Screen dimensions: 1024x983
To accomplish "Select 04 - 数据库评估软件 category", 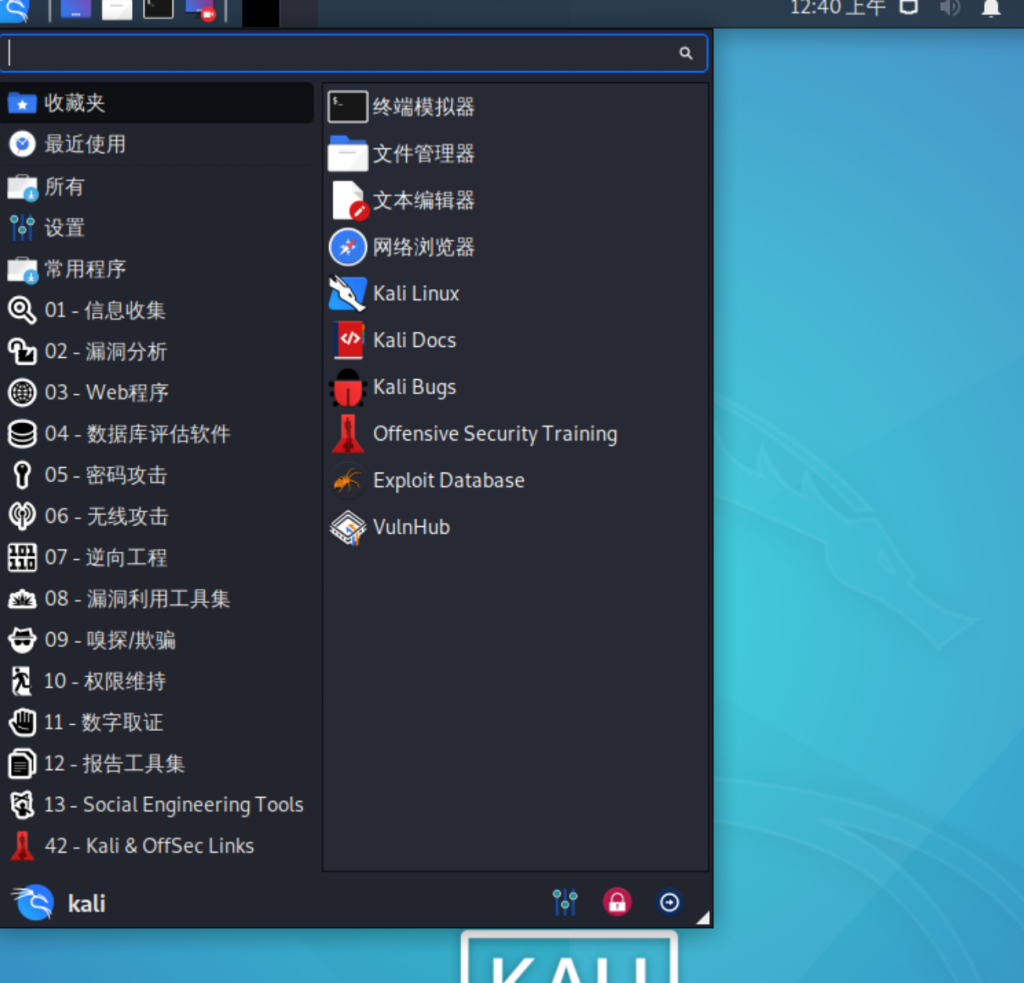I will click(157, 434).
